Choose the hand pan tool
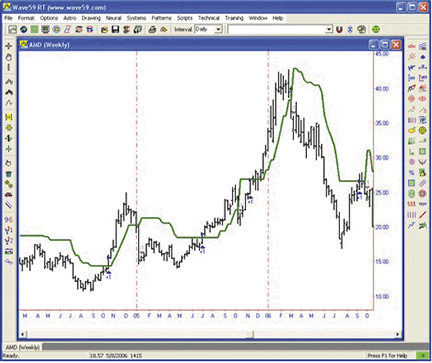This screenshot has width=432, height=363. [x=9, y=57]
